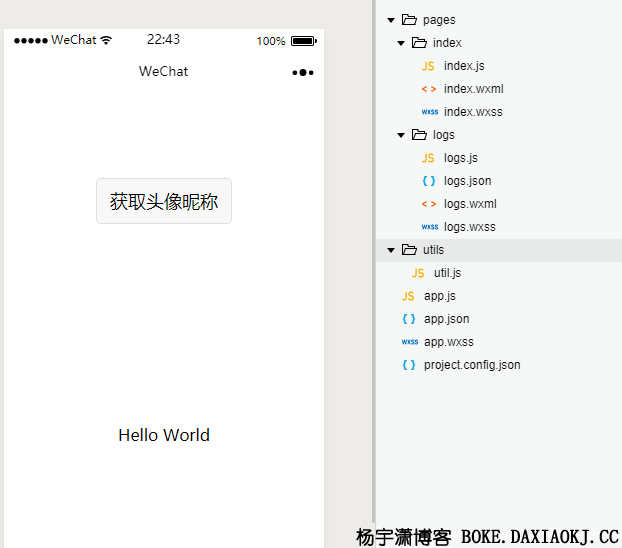Collapse the index folder arrow
The height and width of the screenshot is (548, 622).
coord(401,43)
